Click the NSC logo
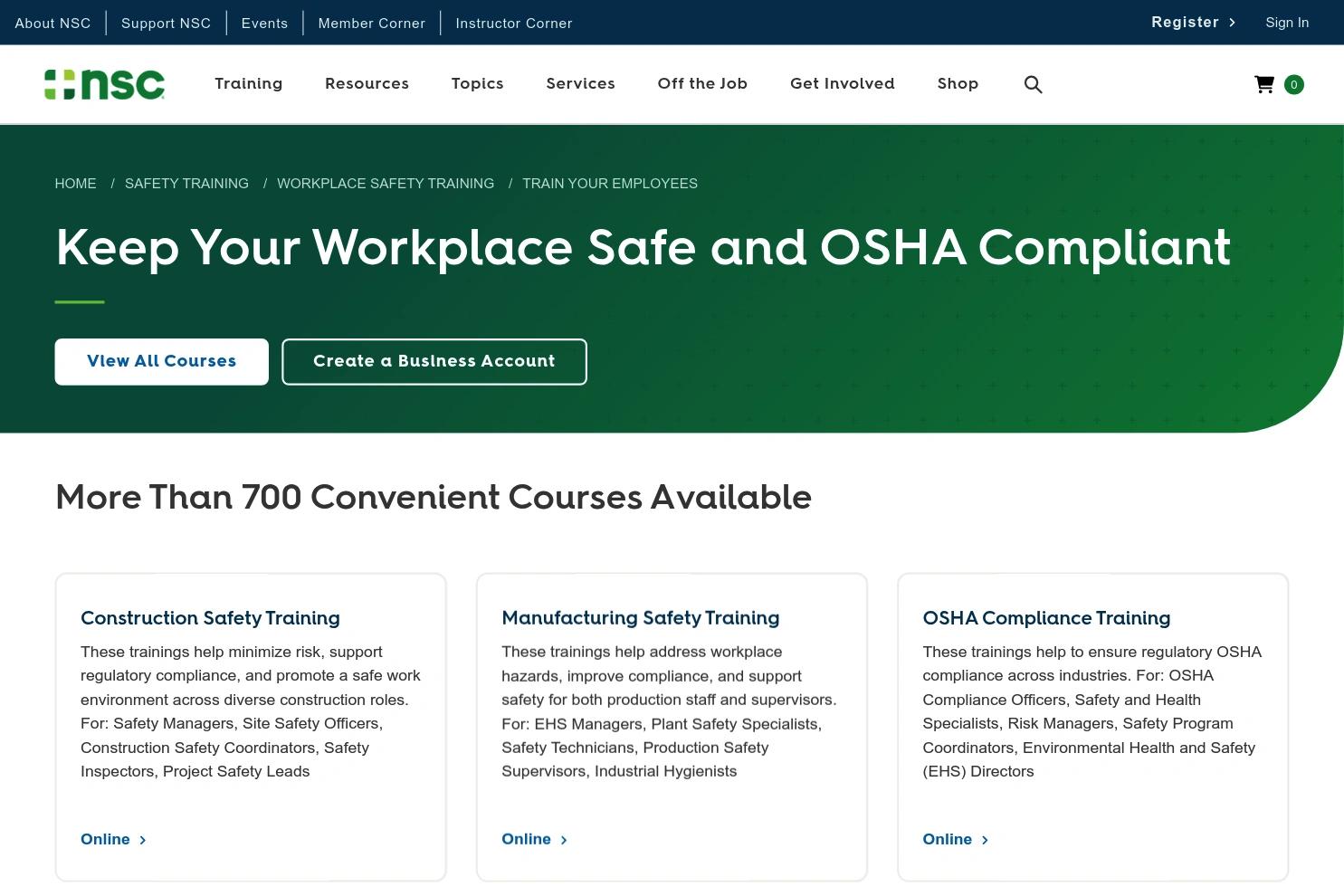 pos(105,84)
